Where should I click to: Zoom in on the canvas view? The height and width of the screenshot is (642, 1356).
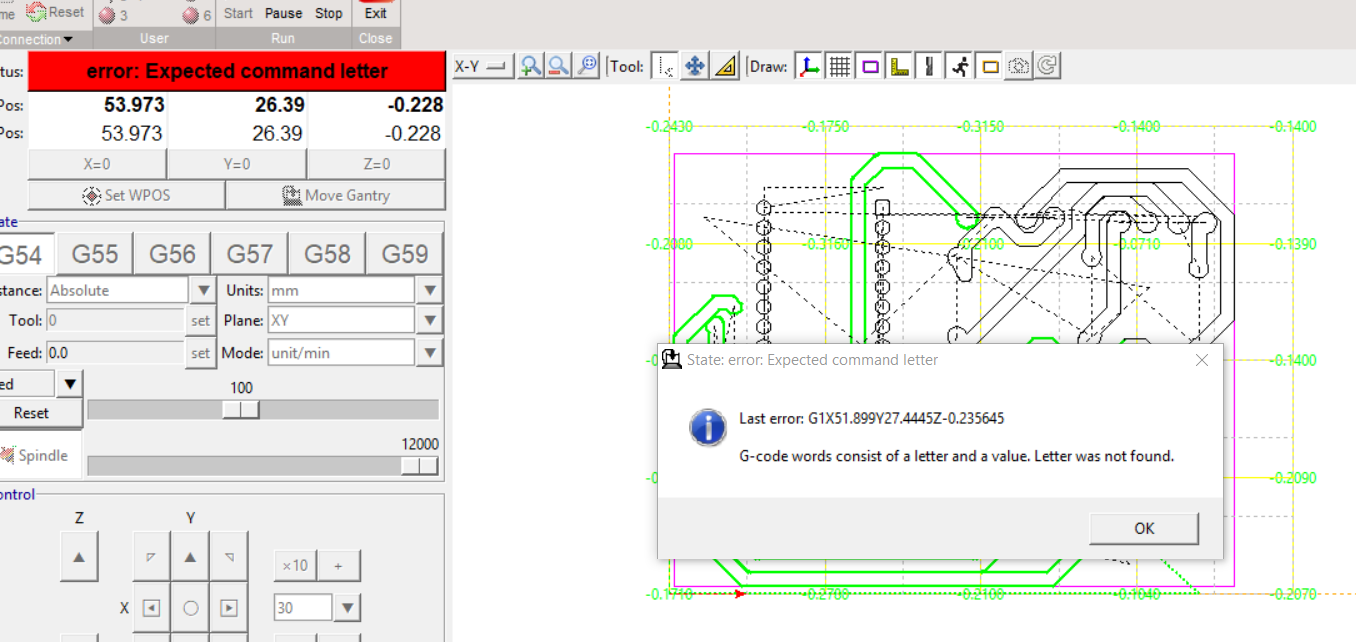531,66
